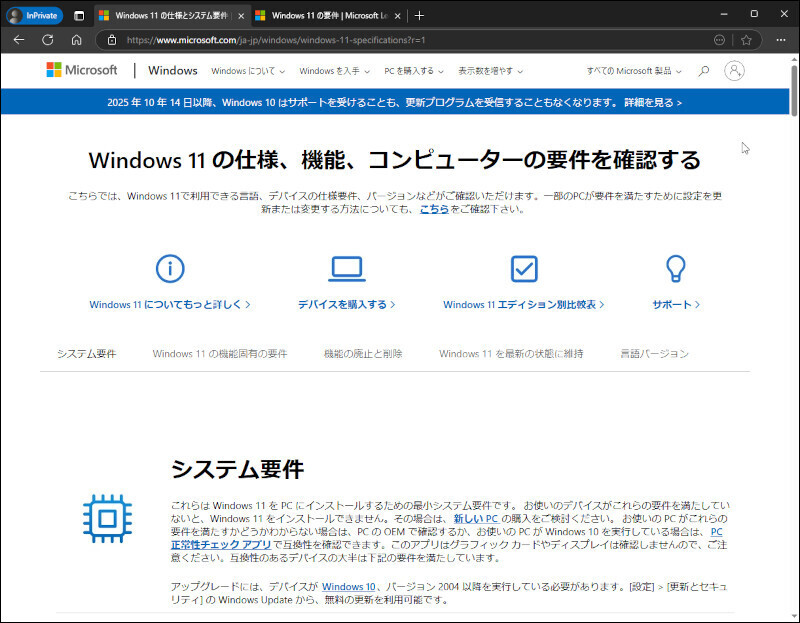Open Windows 11 エディション別比較表 link
The width and height of the screenshot is (800, 623).
(524, 305)
